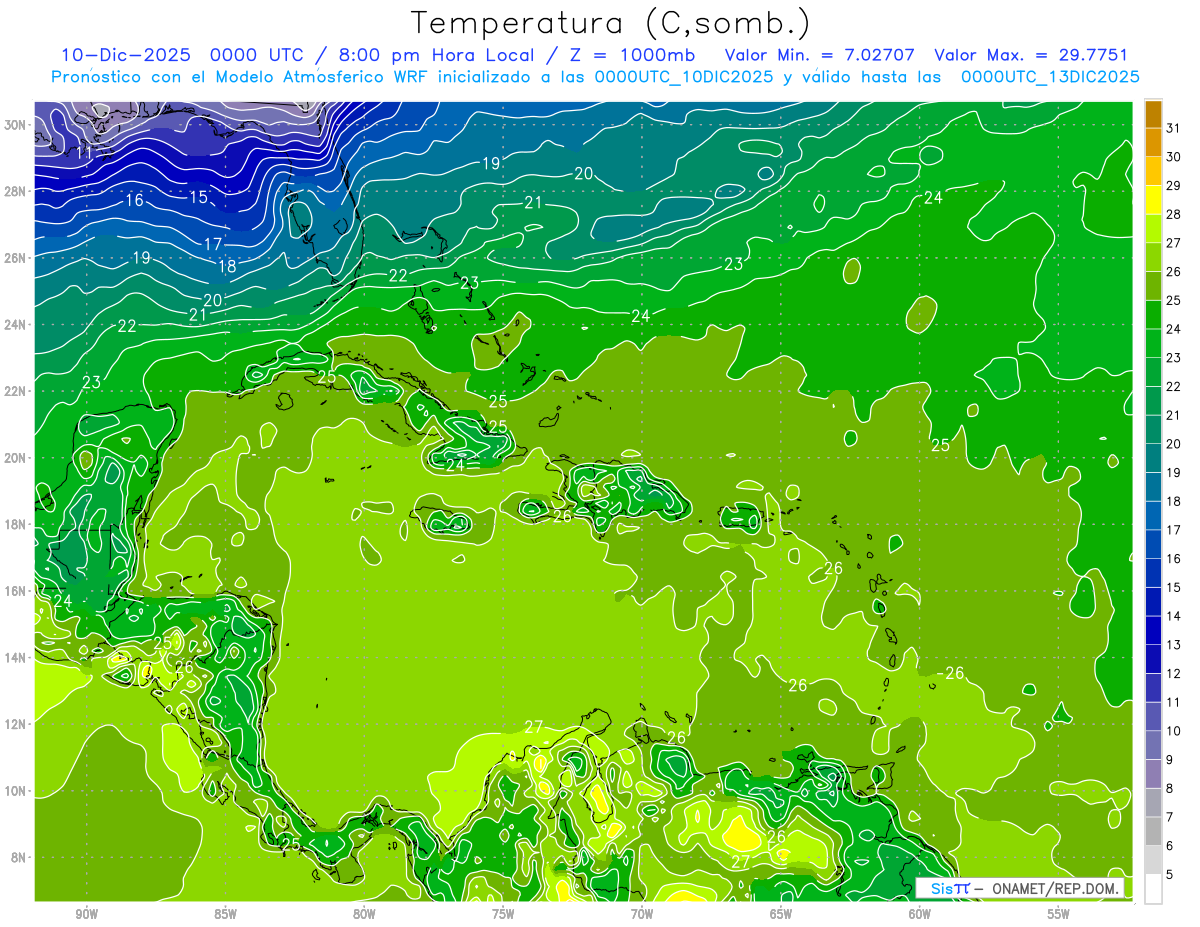
Task: Click legend scale value 9
Action: (x=1170, y=760)
